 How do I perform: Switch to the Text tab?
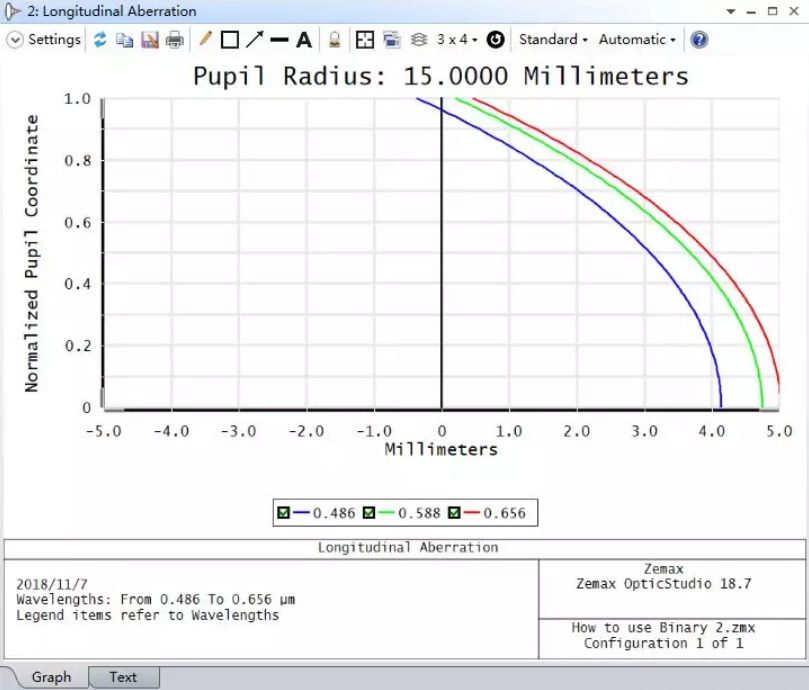point(123,677)
